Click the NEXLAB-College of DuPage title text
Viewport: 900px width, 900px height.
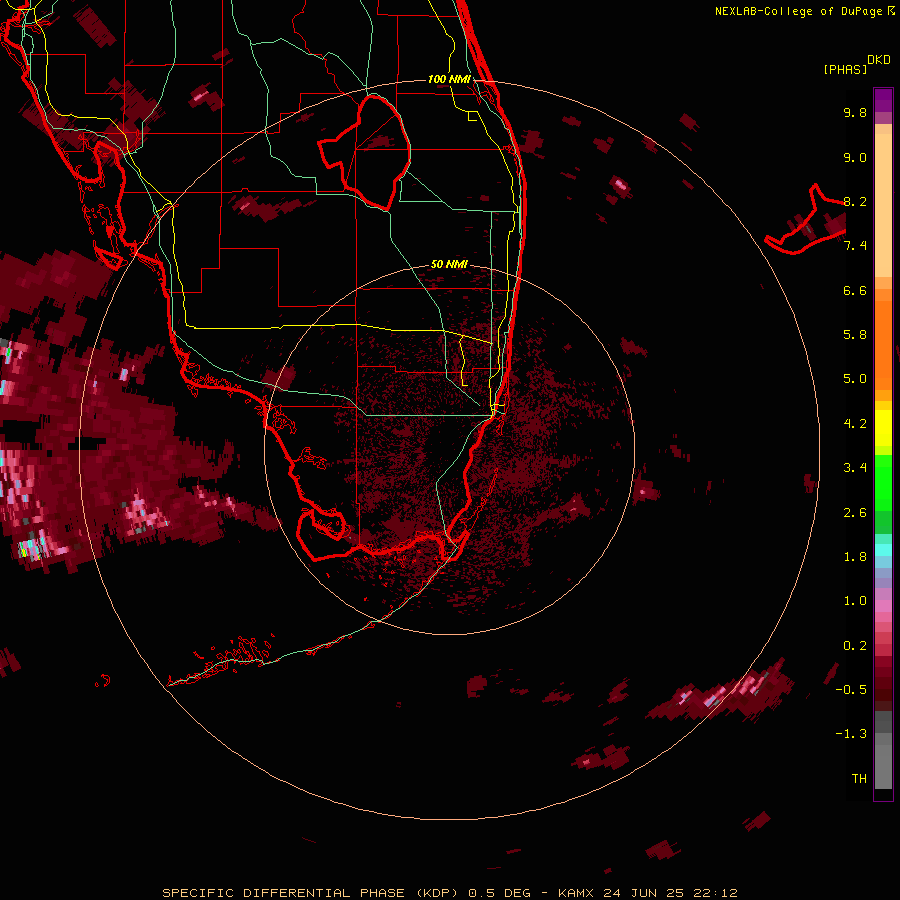tap(799, 11)
